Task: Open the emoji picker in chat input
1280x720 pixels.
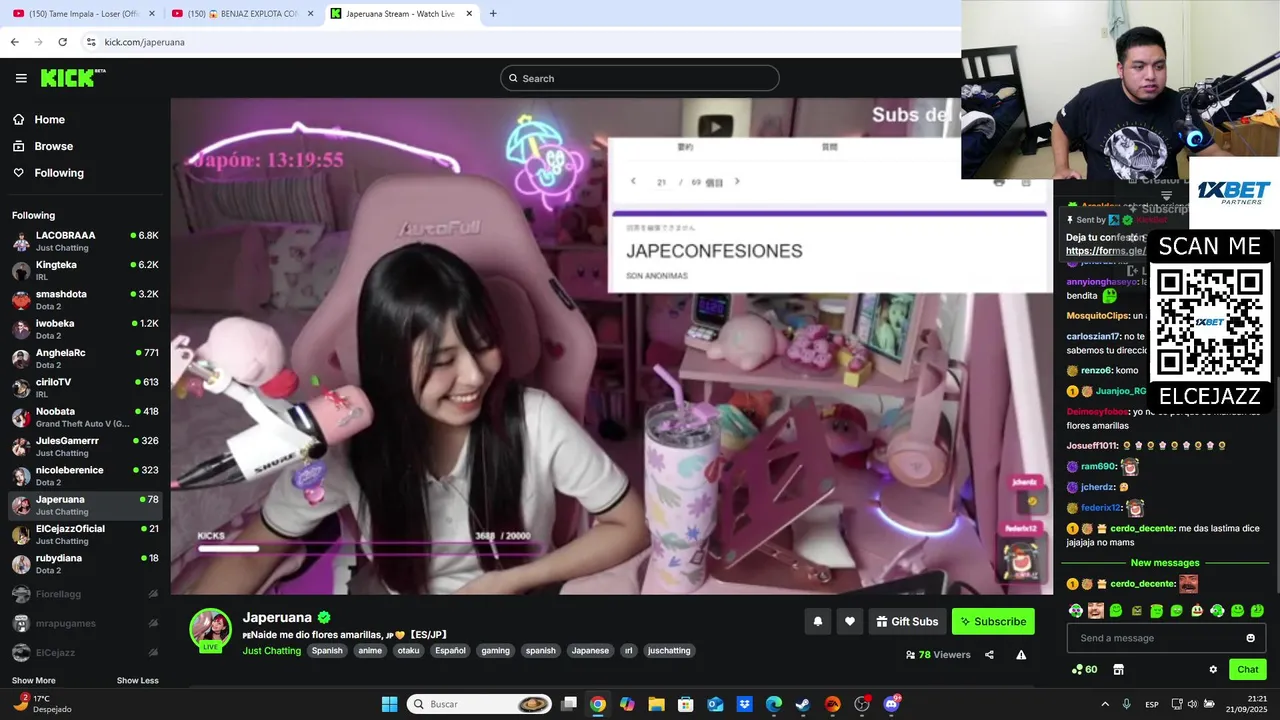Action: [1250, 638]
